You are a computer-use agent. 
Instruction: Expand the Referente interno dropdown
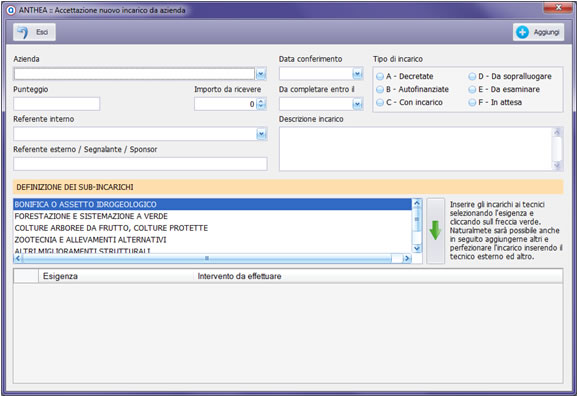pyautogui.click(x=261, y=134)
